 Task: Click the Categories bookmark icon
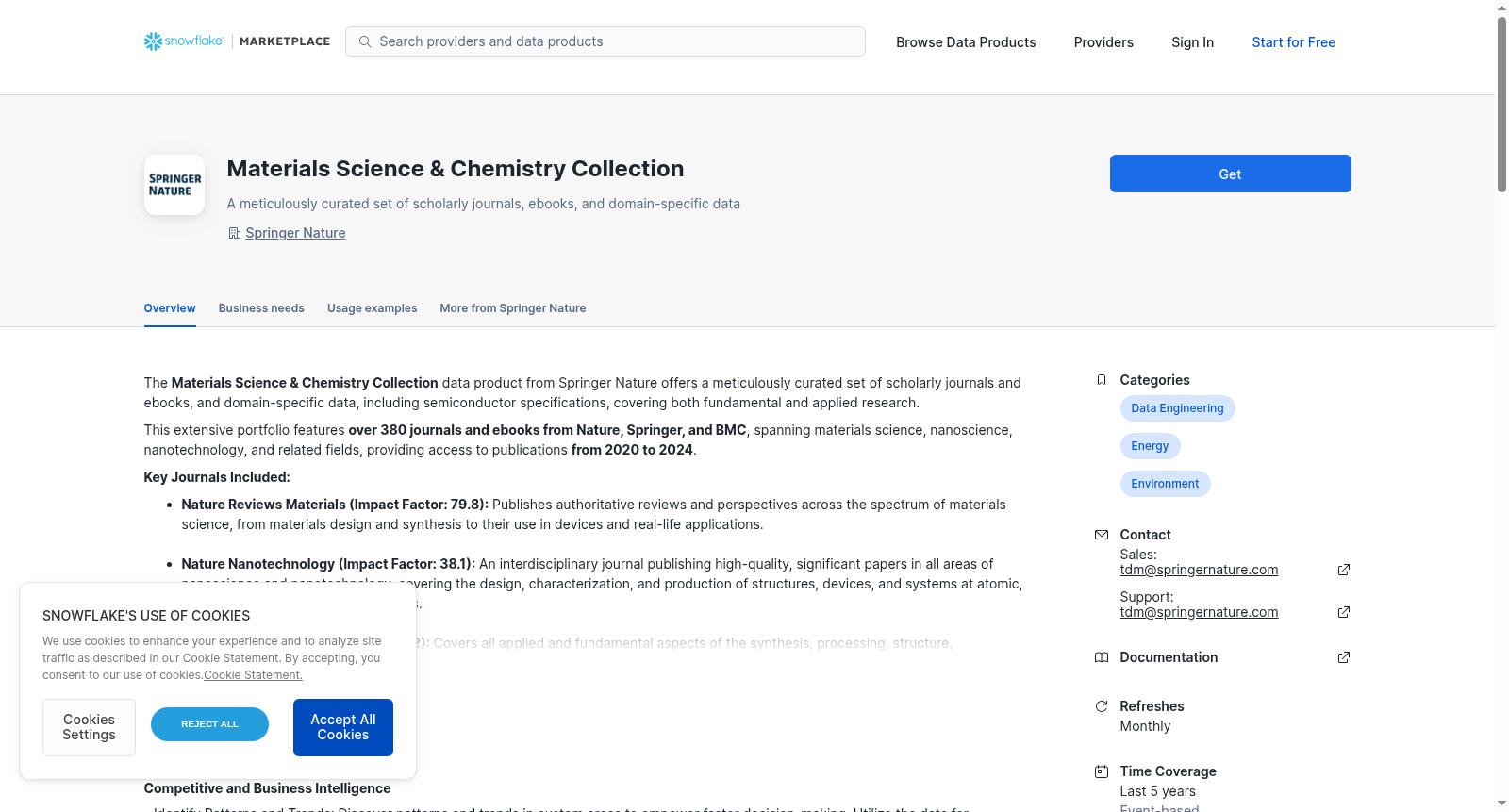[1102, 380]
